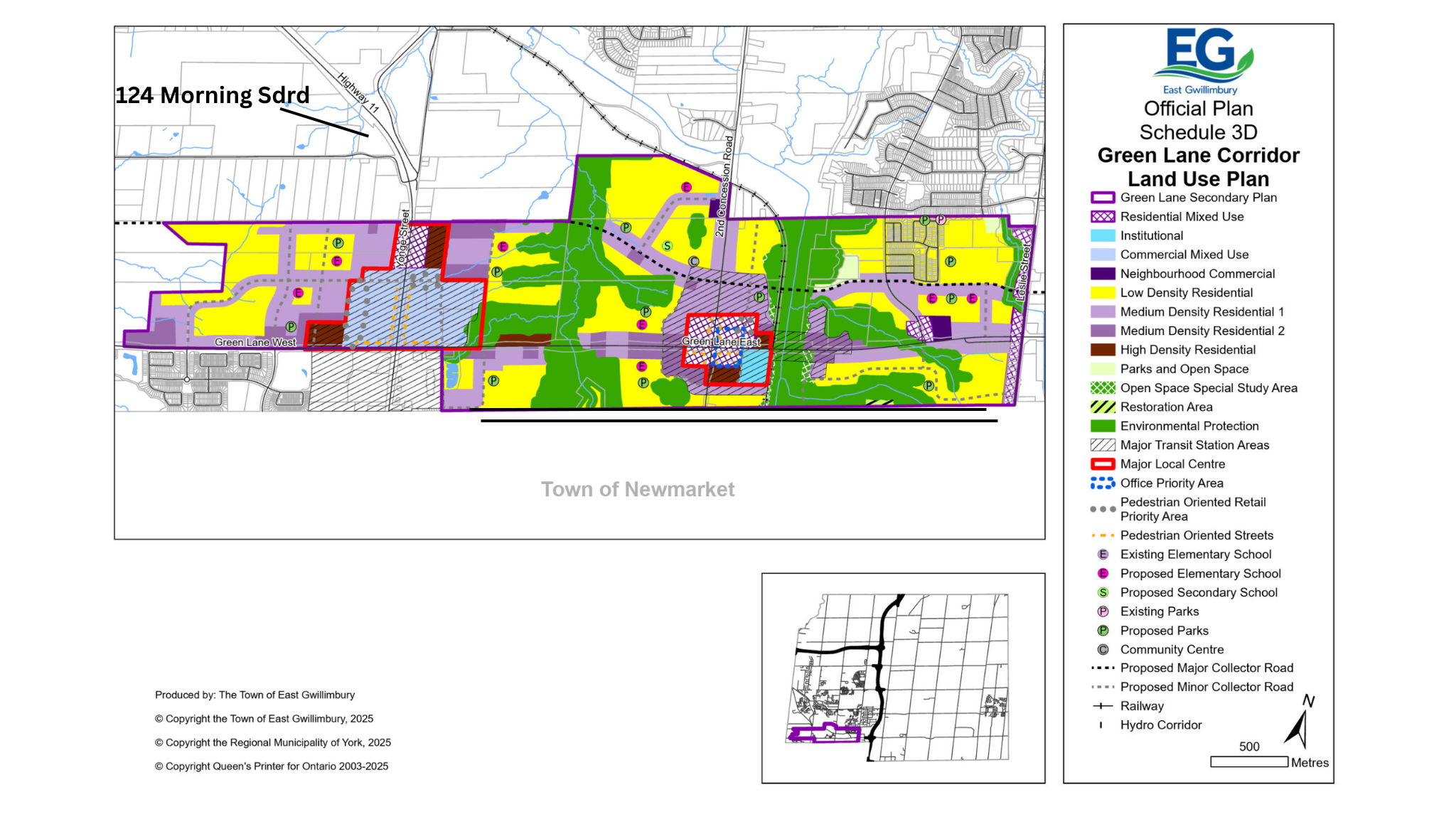Viewport: 1456px width, 819px height.
Task: Click the 'Schedule 3D' heading text
Action: click(1199, 132)
